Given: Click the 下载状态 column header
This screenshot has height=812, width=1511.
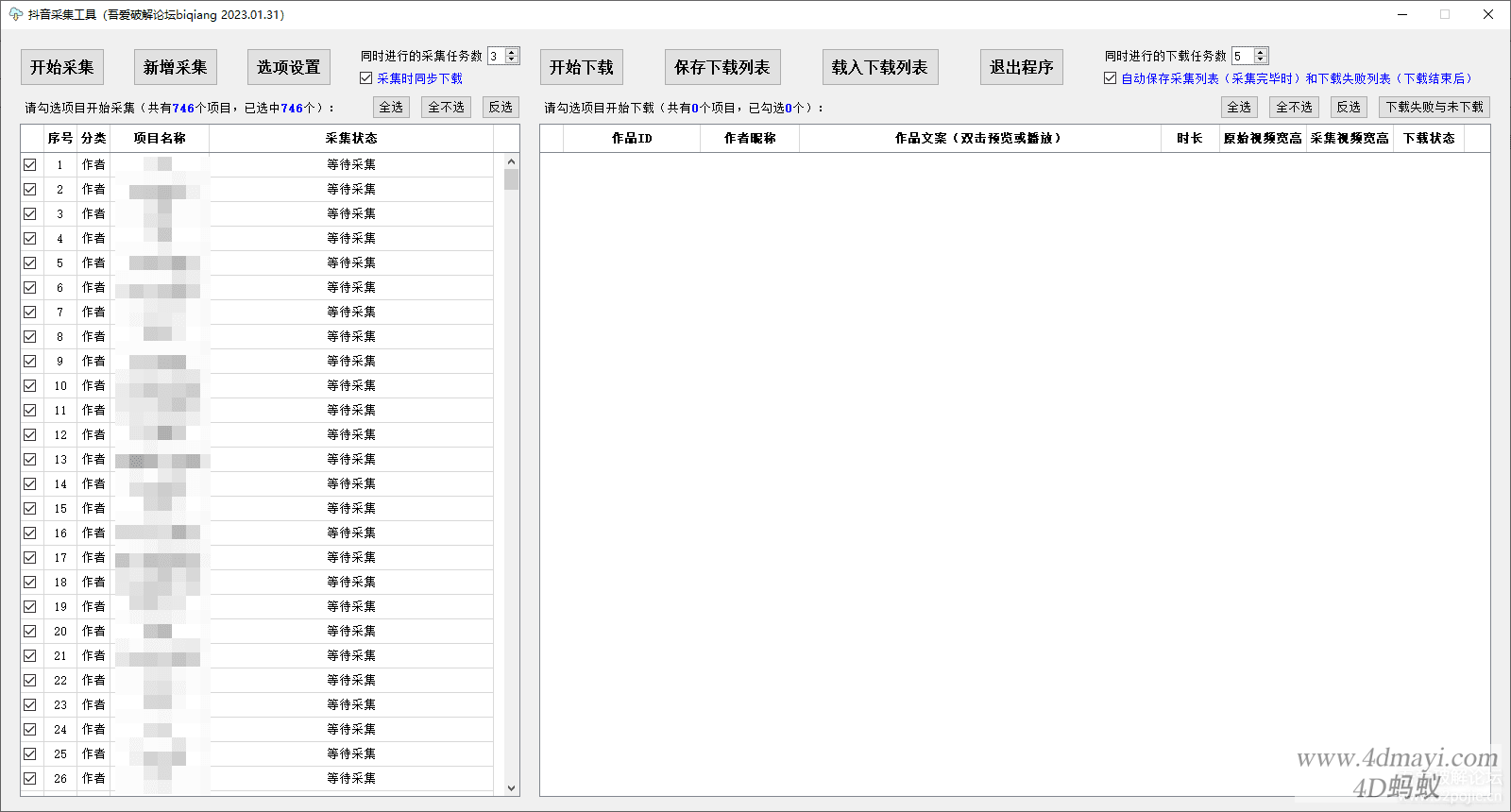Looking at the screenshot, I should 1429,138.
